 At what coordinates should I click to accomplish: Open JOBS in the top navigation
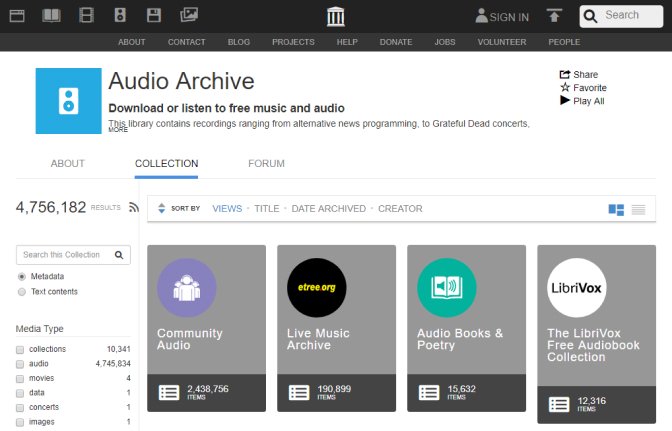click(x=445, y=42)
